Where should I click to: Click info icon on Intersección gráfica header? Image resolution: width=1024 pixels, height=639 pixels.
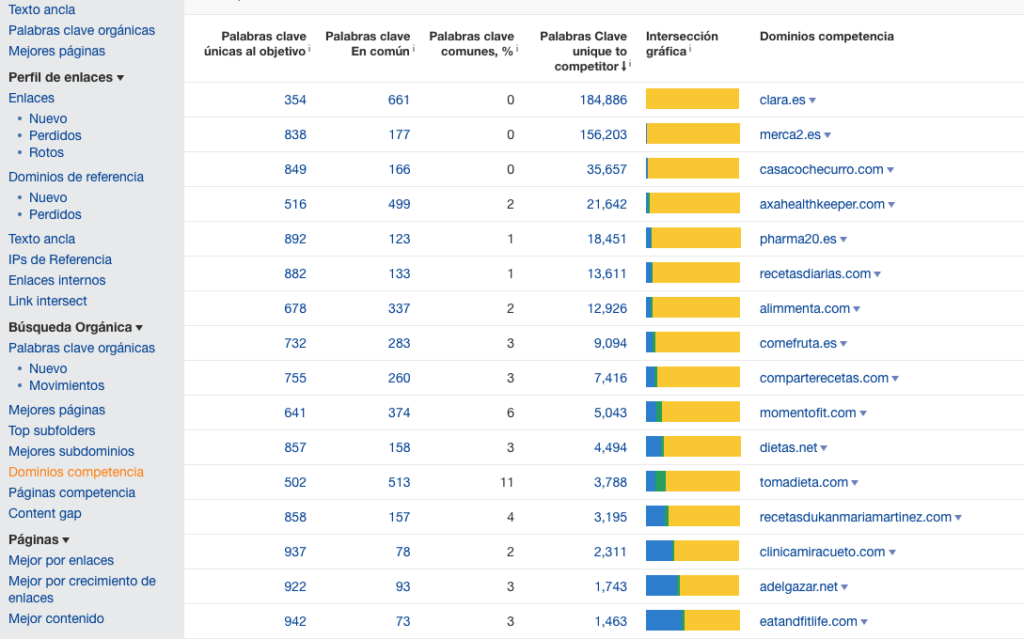(x=690, y=48)
